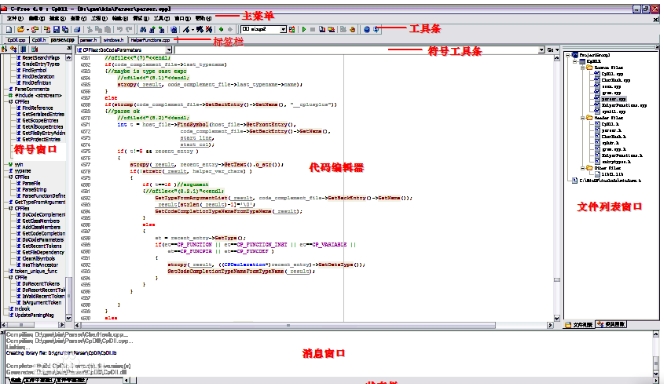Image resolution: width=664 pixels, height=384 pixels.
Task: Click the blue globe toolbar icon
Action: click(x=367, y=30)
